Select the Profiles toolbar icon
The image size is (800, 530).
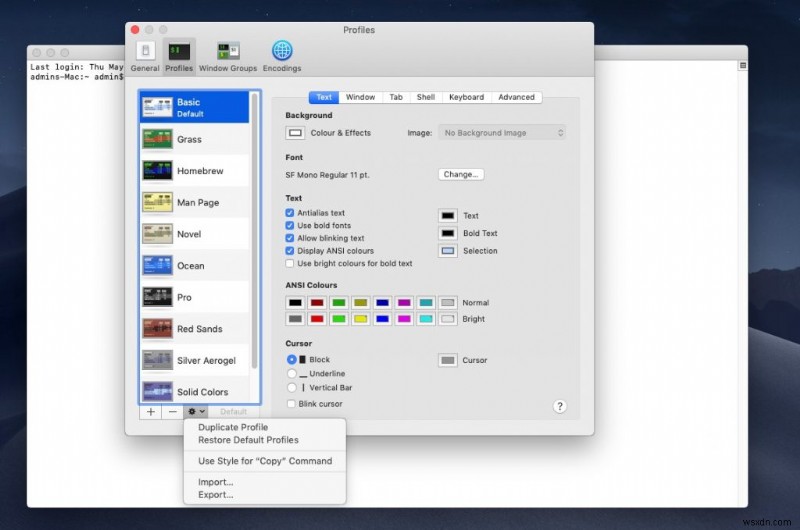[x=179, y=56]
